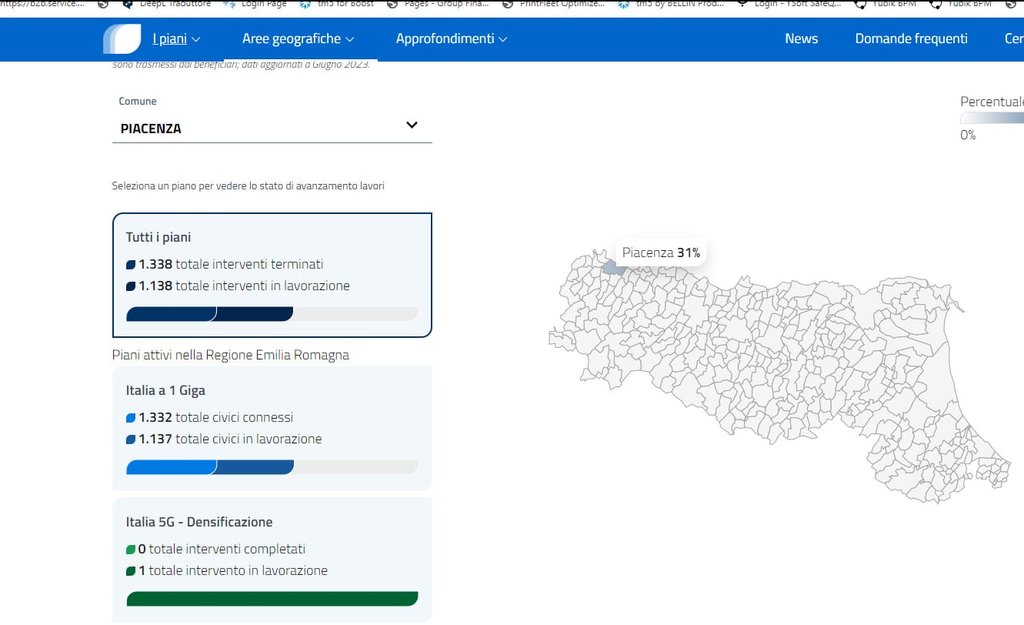Click '1.138 totale interventi in lavorazione' text
The image size is (1024, 625).
(244, 285)
